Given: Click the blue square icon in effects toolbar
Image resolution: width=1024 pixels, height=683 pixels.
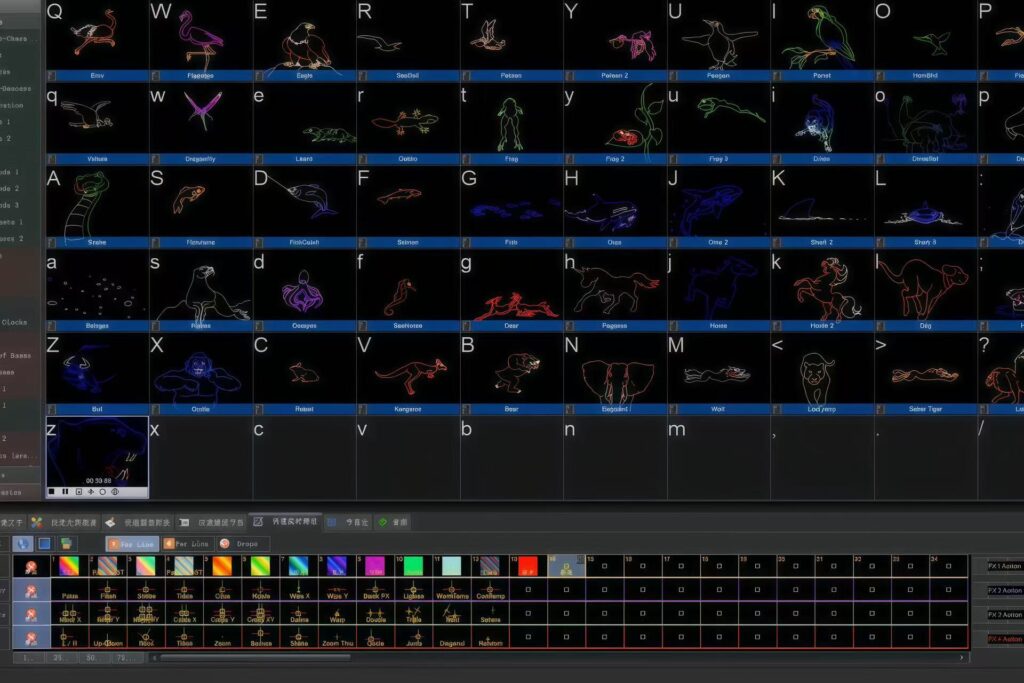Looking at the screenshot, I should coord(44,543).
